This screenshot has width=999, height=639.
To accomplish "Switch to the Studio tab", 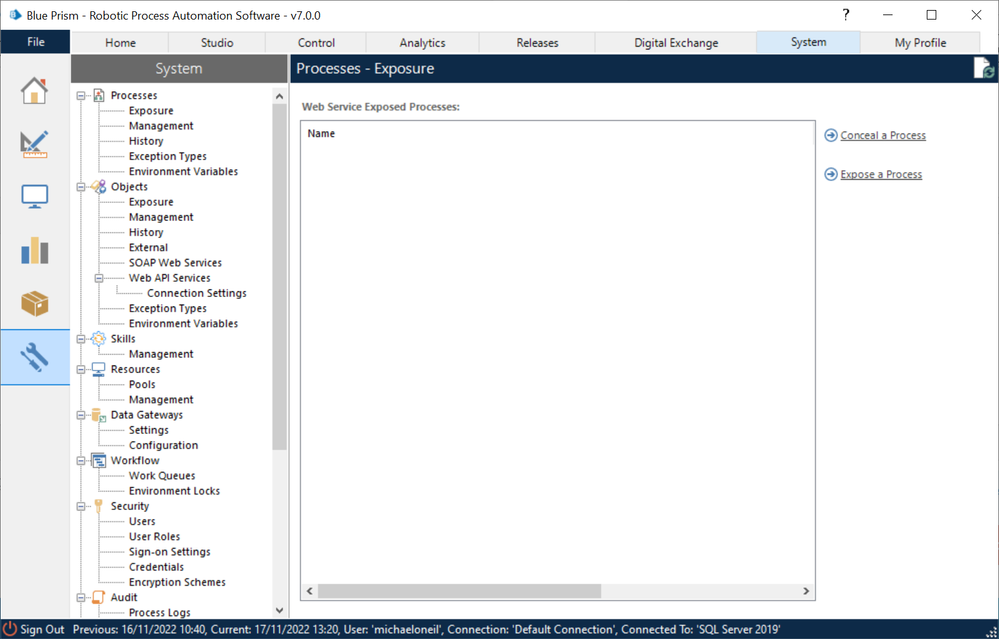I will (217, 43).
